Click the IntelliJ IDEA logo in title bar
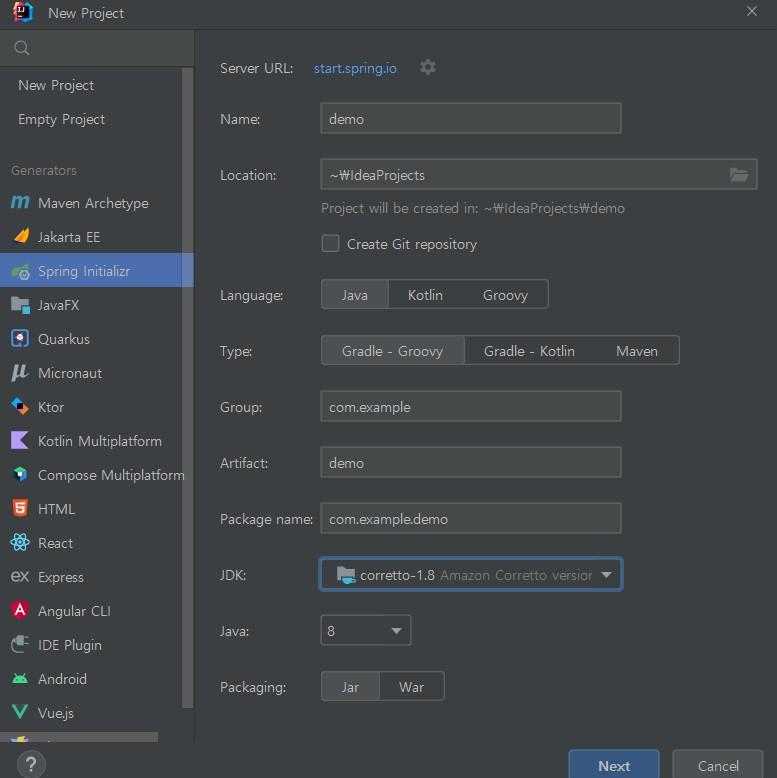The image size is (777, 778). pyautogui.click(x=23, y=12)
